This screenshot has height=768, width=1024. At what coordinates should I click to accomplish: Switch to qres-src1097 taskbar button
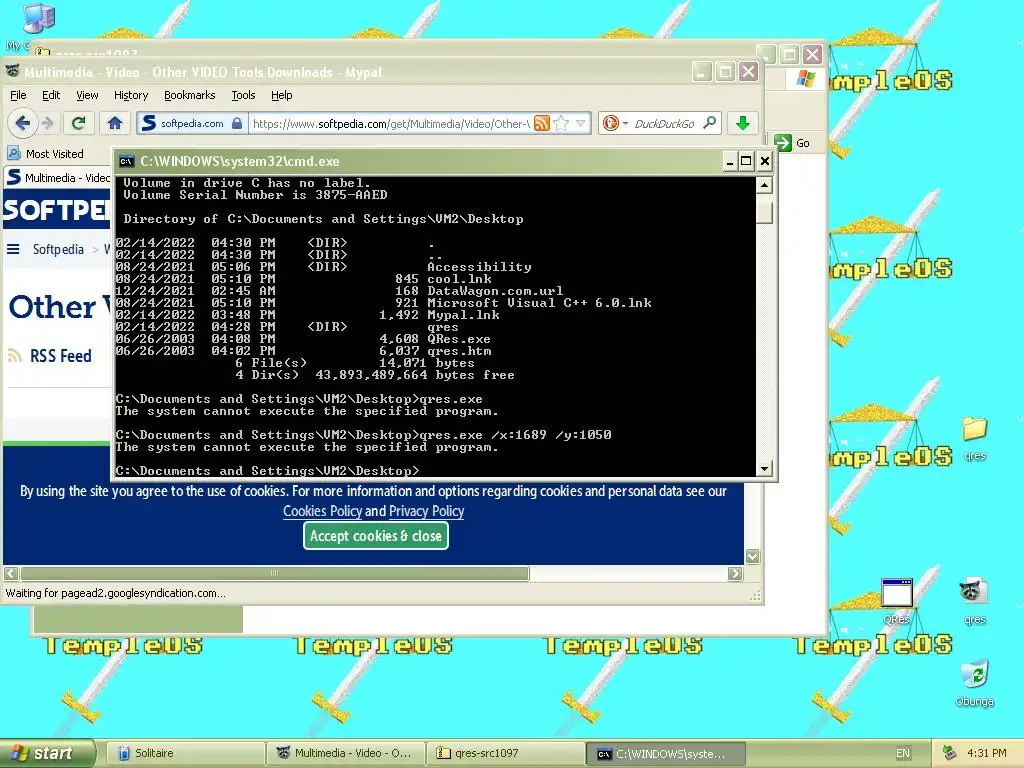pyautogui.click(x=506, y=753)
